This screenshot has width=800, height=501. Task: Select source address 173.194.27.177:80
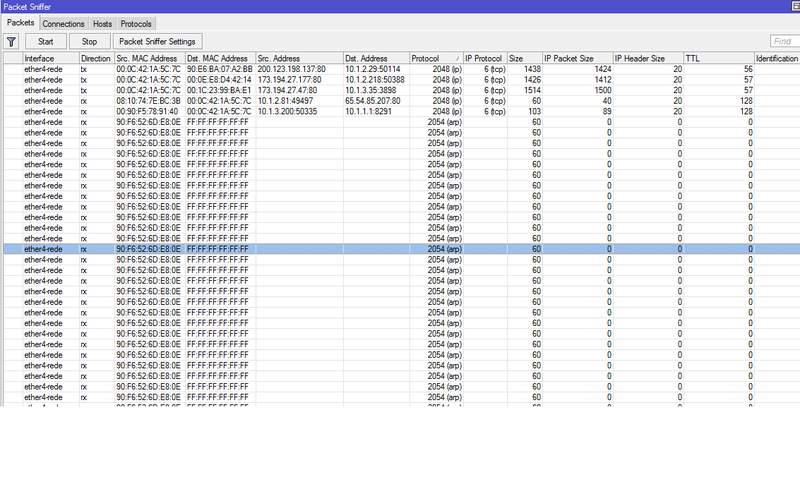click(x=289, y=80)
